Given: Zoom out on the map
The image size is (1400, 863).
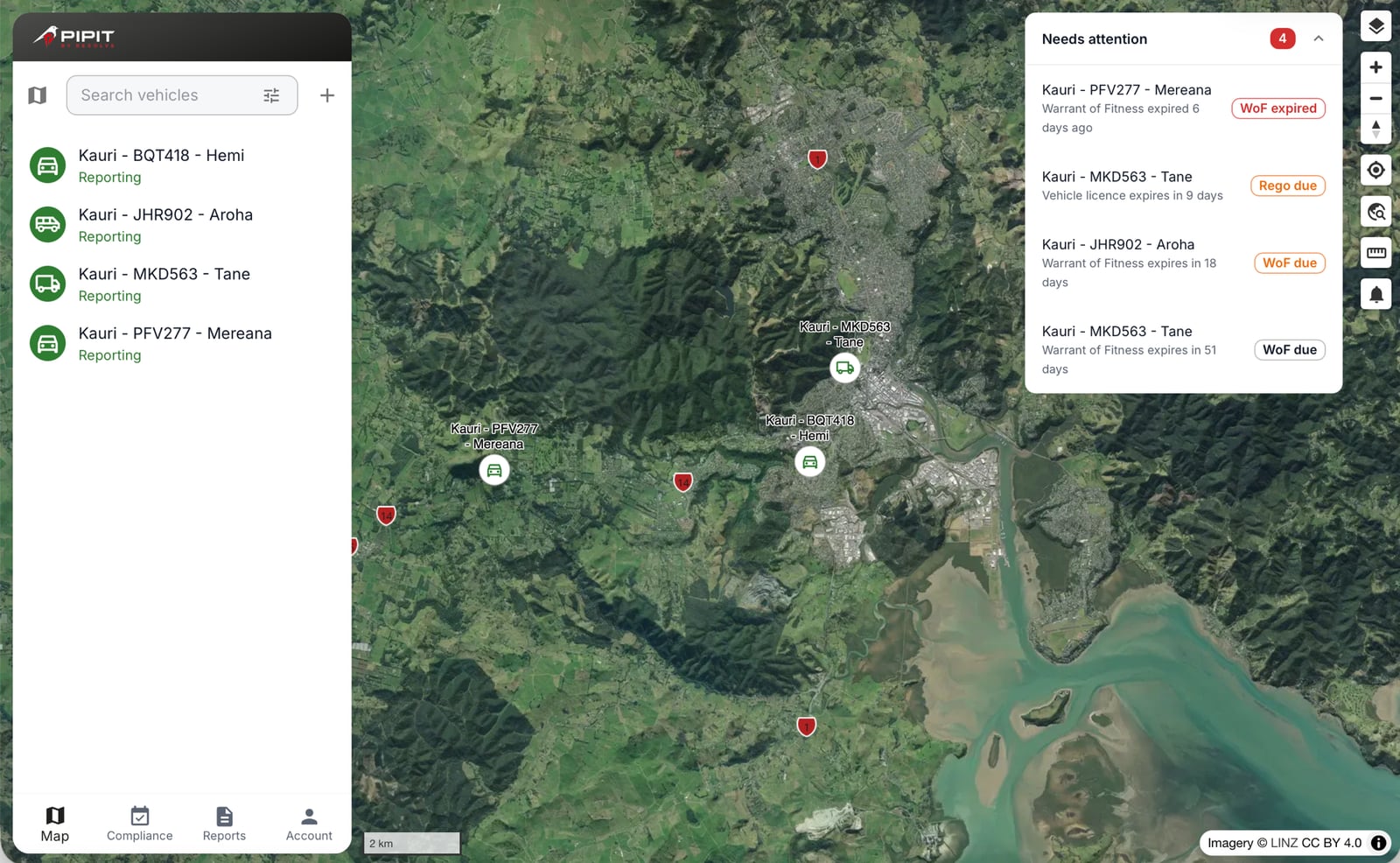Looking at the screenshot, I should tap(1375, 98).
